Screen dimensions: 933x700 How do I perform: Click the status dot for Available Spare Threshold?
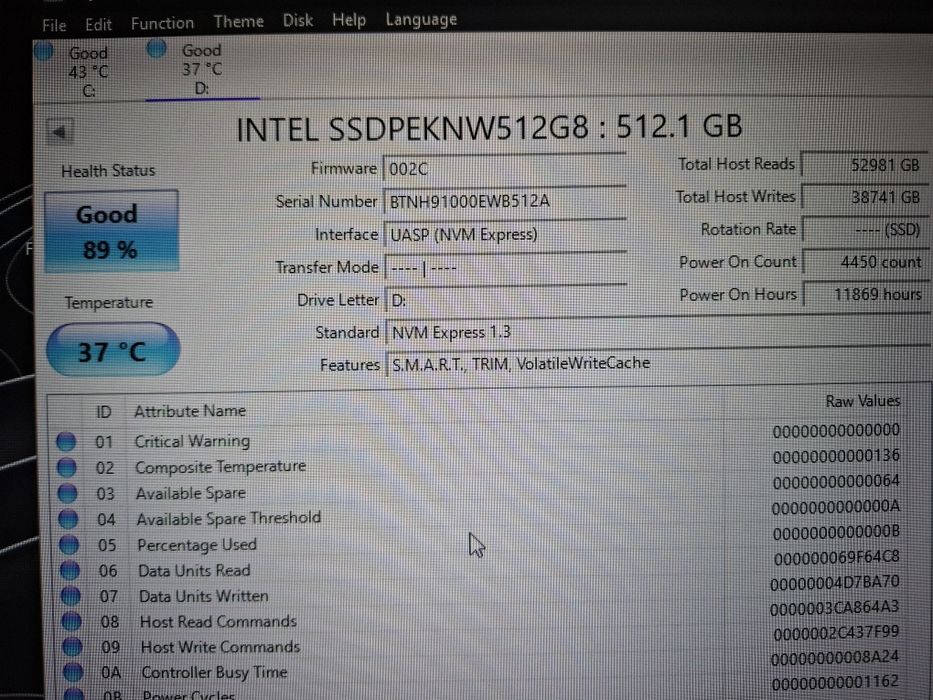pyautogui.click(x=68, y=519)
